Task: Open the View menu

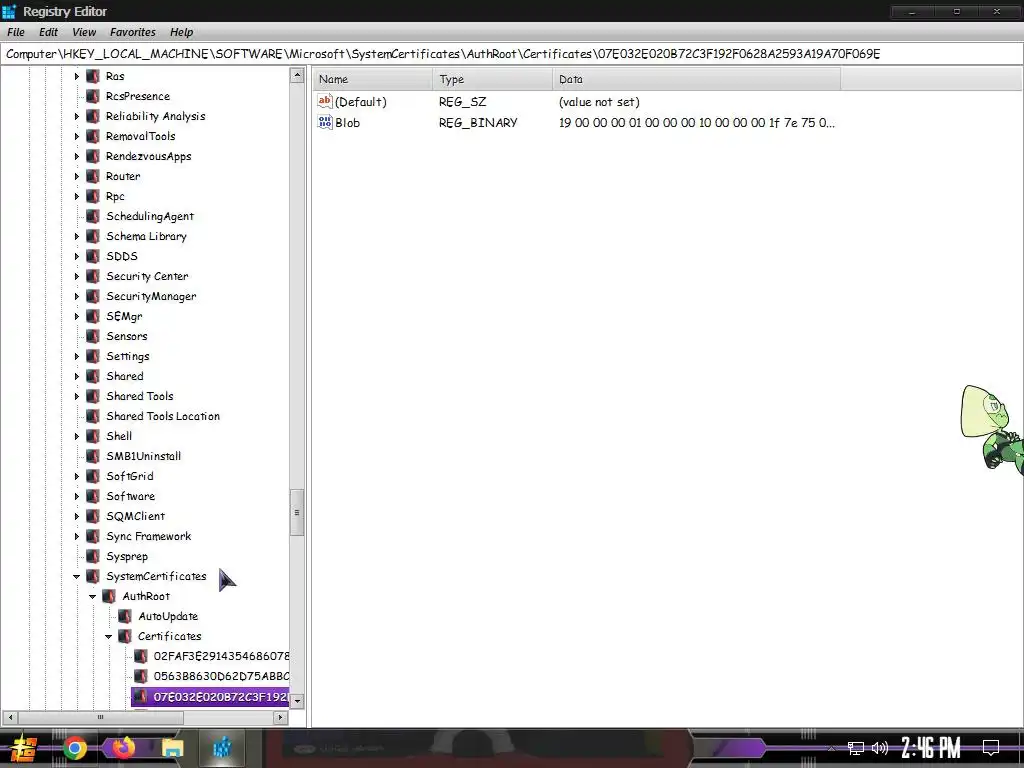Action: pos(84,32)
